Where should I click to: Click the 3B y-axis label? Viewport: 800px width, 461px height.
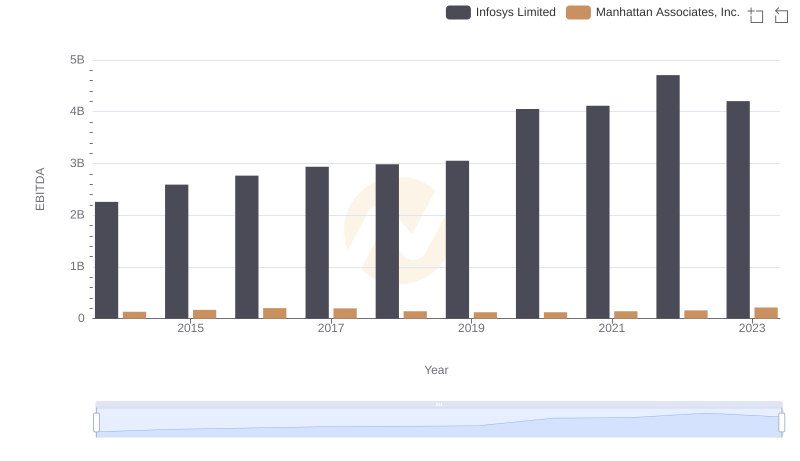click(x=77, y=163)
